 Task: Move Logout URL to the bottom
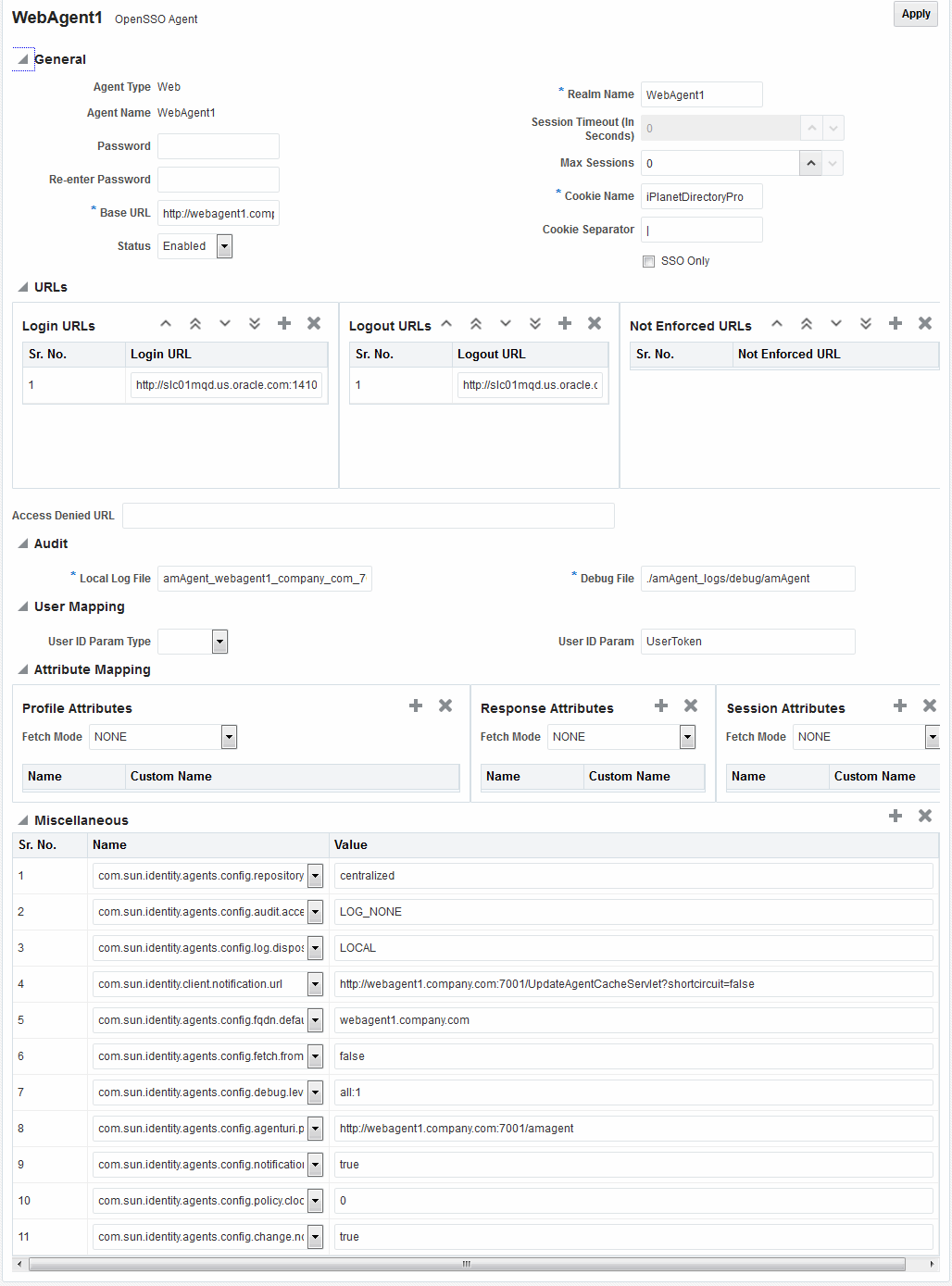click(x=535, y=323)
